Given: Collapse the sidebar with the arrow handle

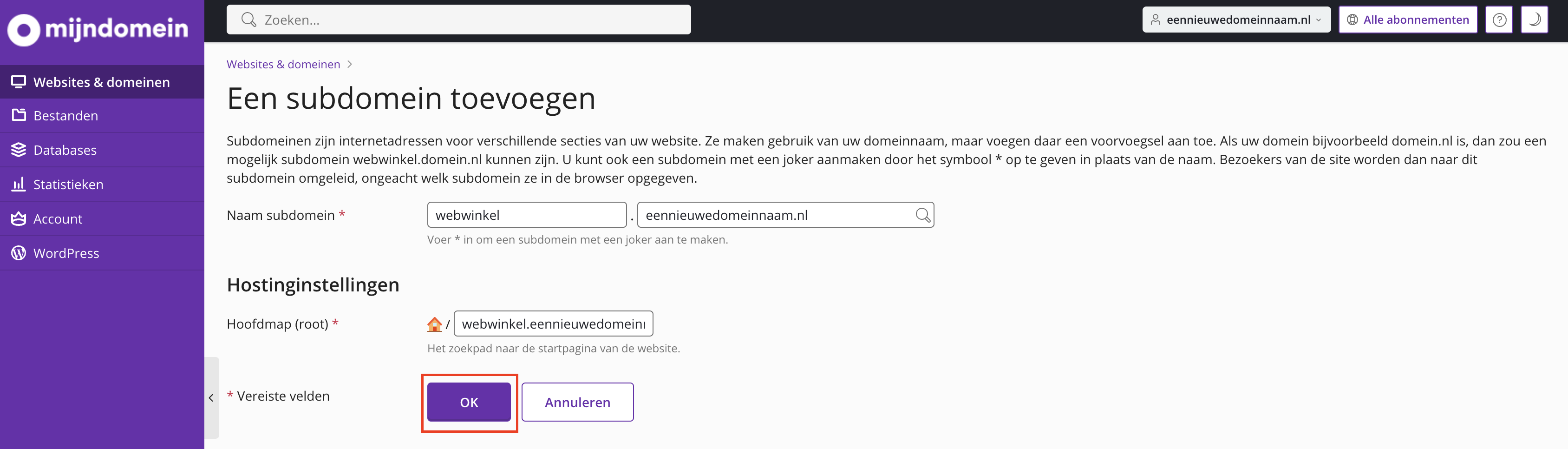Looking at the screenshot, I should (x=211, y=398).
